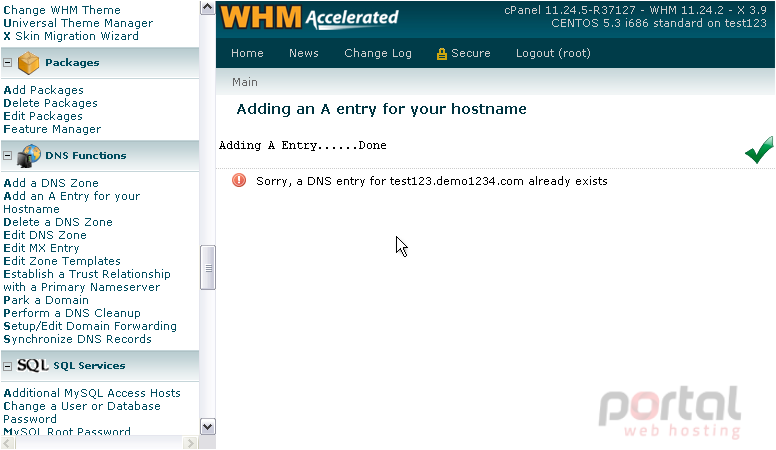Click the sidebar horizontal scroll right arrow

click(x=190, y=443)
